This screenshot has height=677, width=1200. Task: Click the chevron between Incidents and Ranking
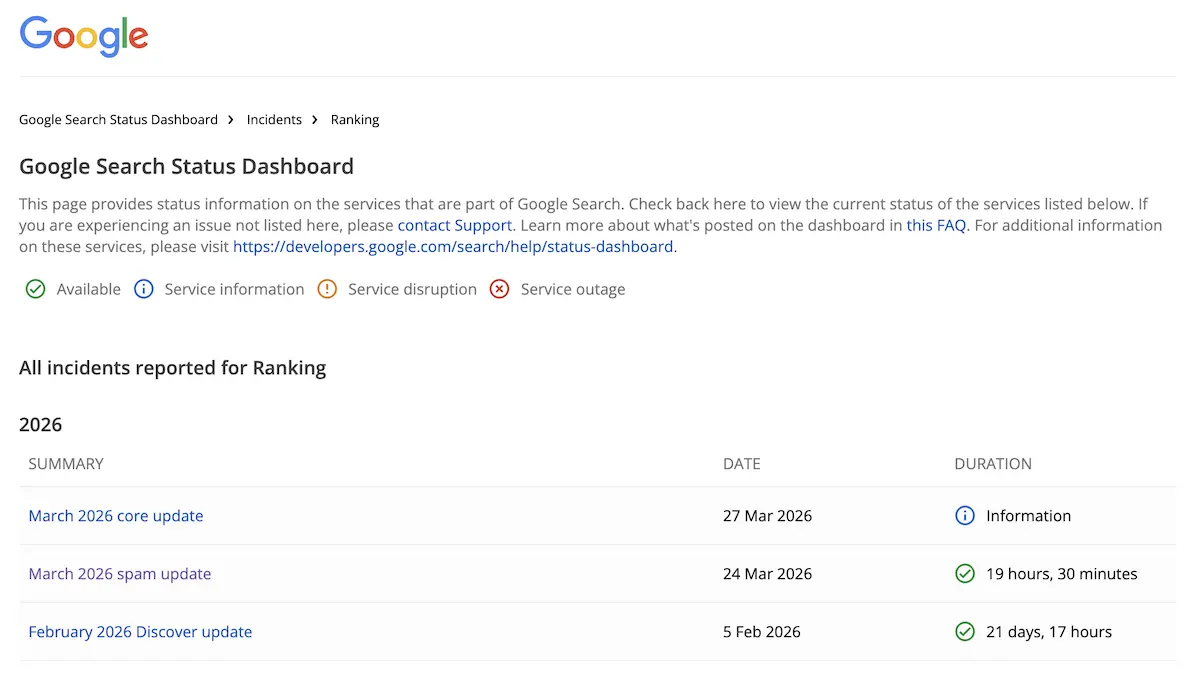coord(313,119)
